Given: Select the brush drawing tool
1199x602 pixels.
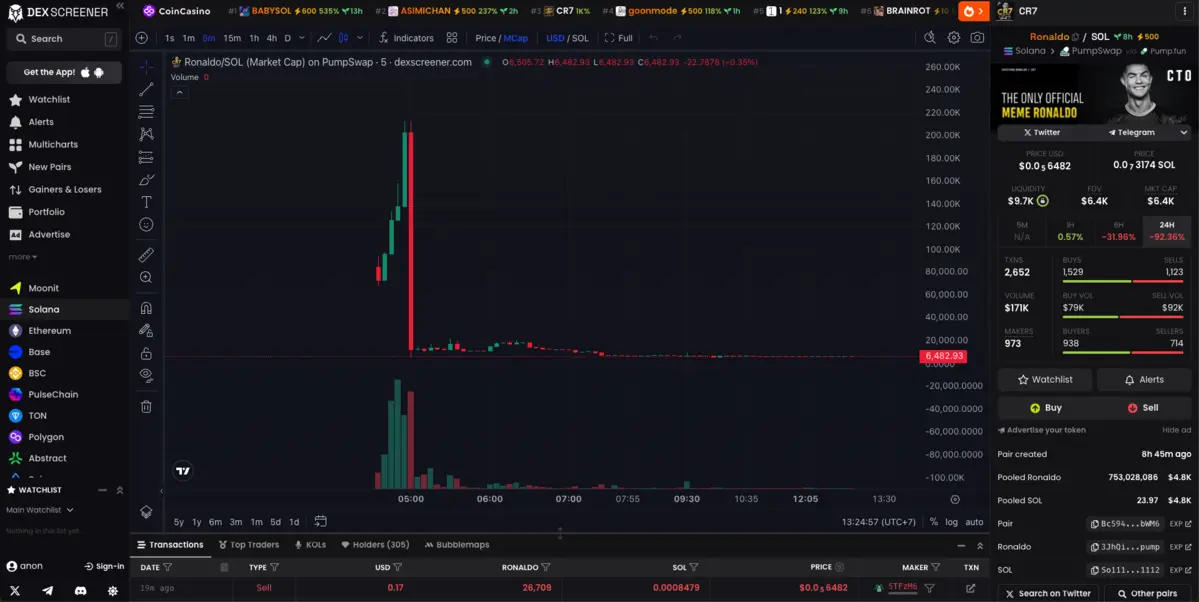Looking at the screenshot, I should click(146, 180).
